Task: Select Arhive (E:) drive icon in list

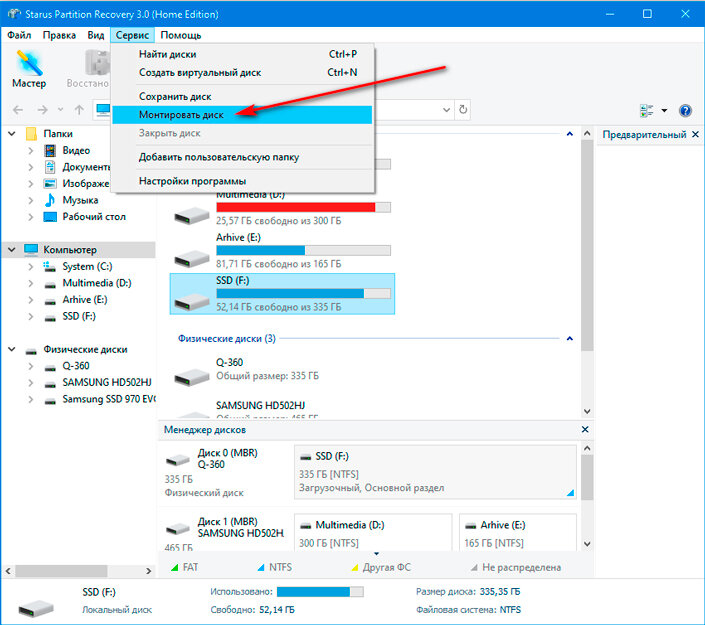Action: pyautogui.click(x=192, y=258)
